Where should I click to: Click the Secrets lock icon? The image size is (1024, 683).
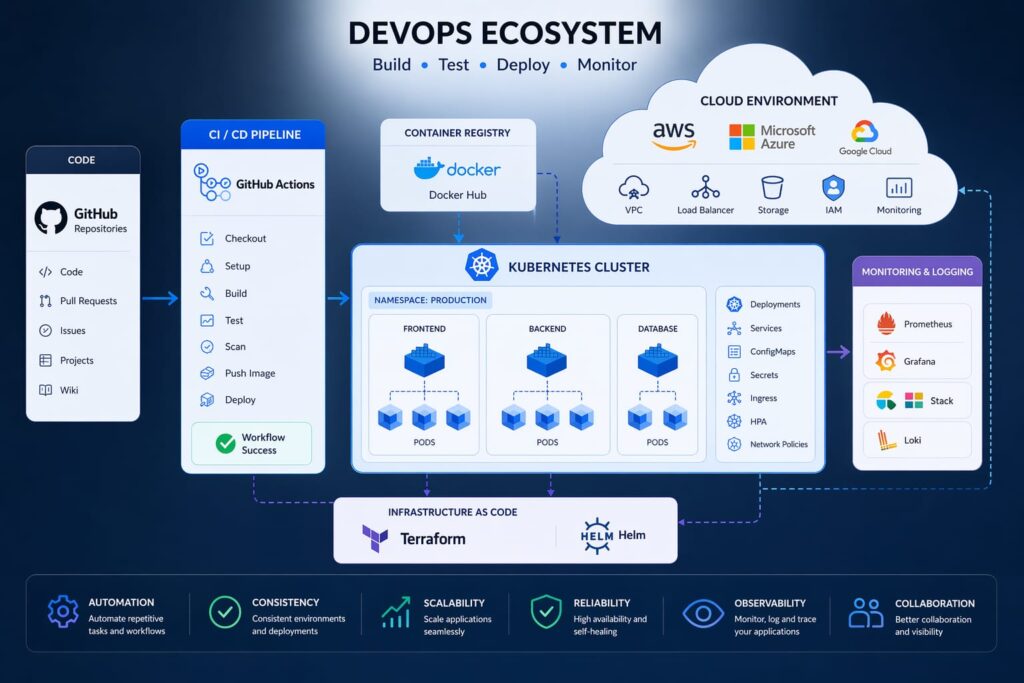pos(734,375)
